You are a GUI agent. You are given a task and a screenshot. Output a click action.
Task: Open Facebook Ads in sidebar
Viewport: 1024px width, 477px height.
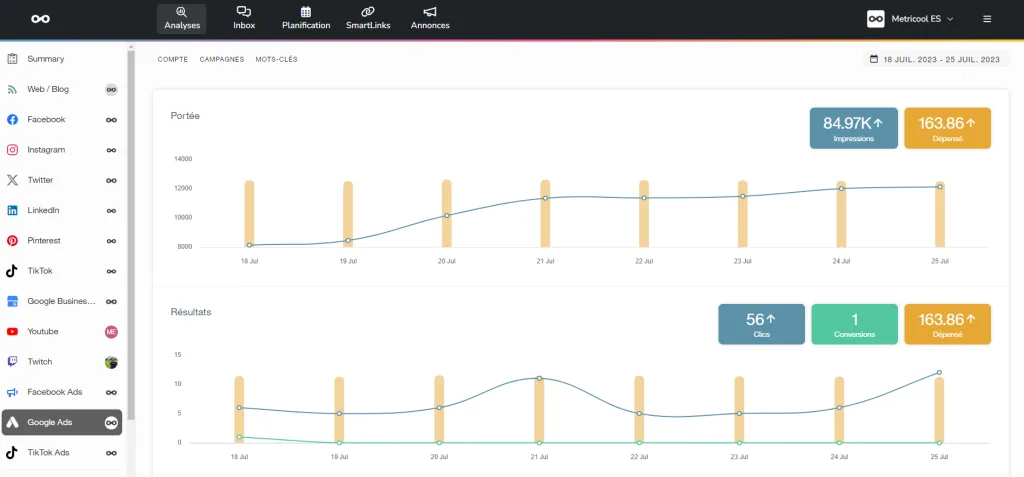(54, 392)
